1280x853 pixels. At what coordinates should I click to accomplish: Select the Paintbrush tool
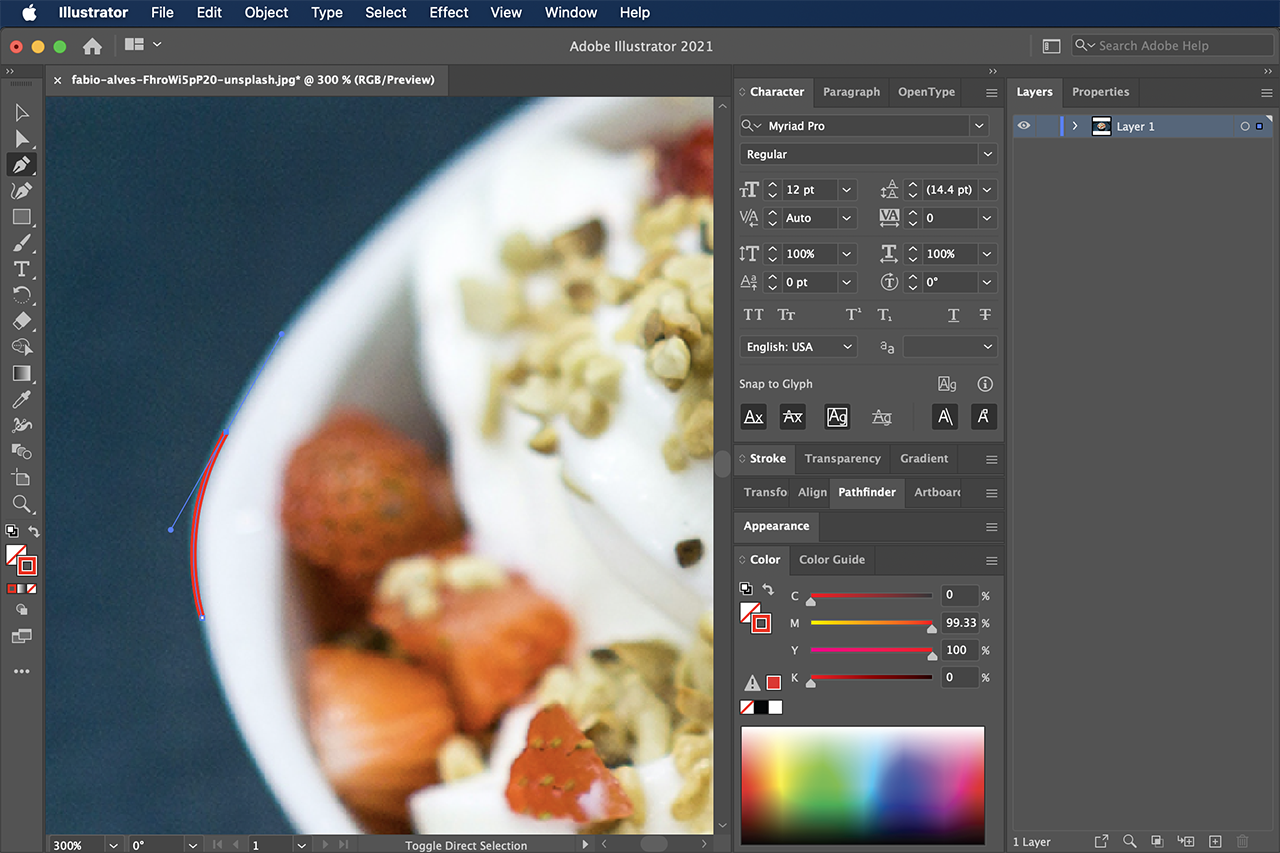pos(22,243)
